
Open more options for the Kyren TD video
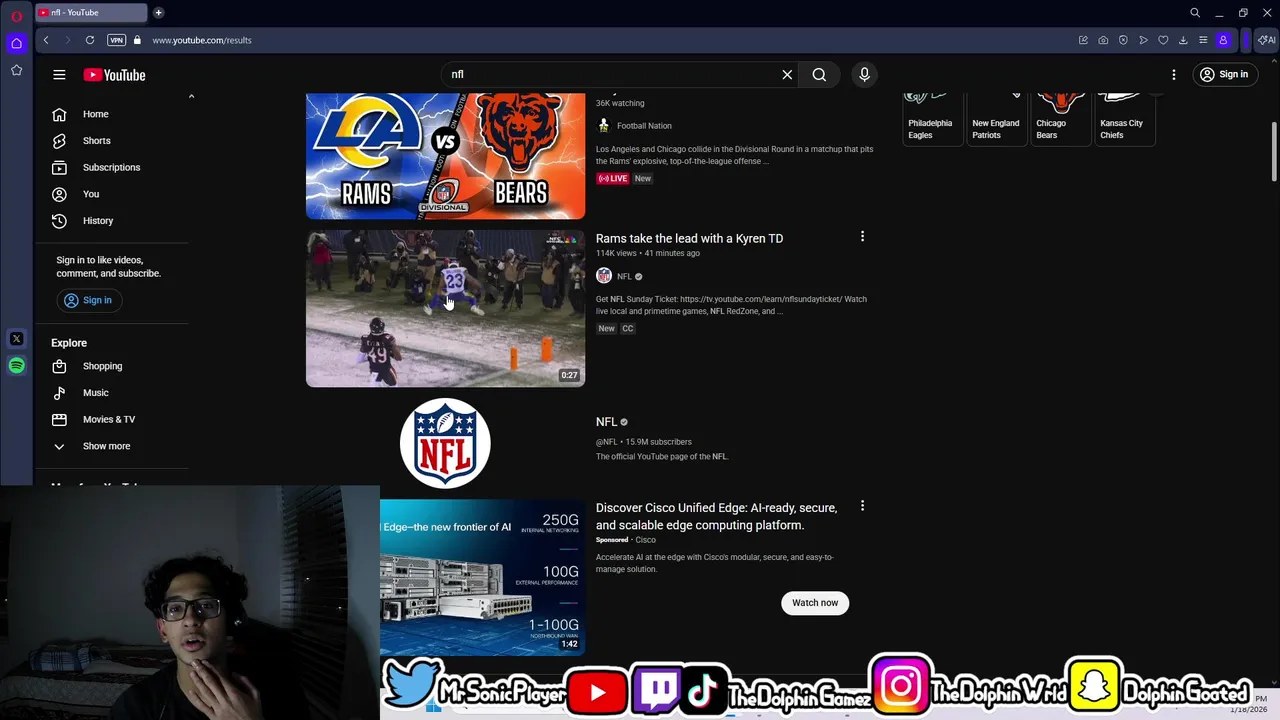pyautogui.click(x=862, y=237)
